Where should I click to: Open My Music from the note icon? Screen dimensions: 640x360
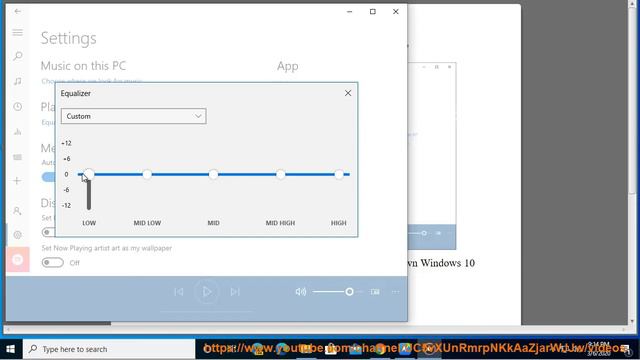18,81
